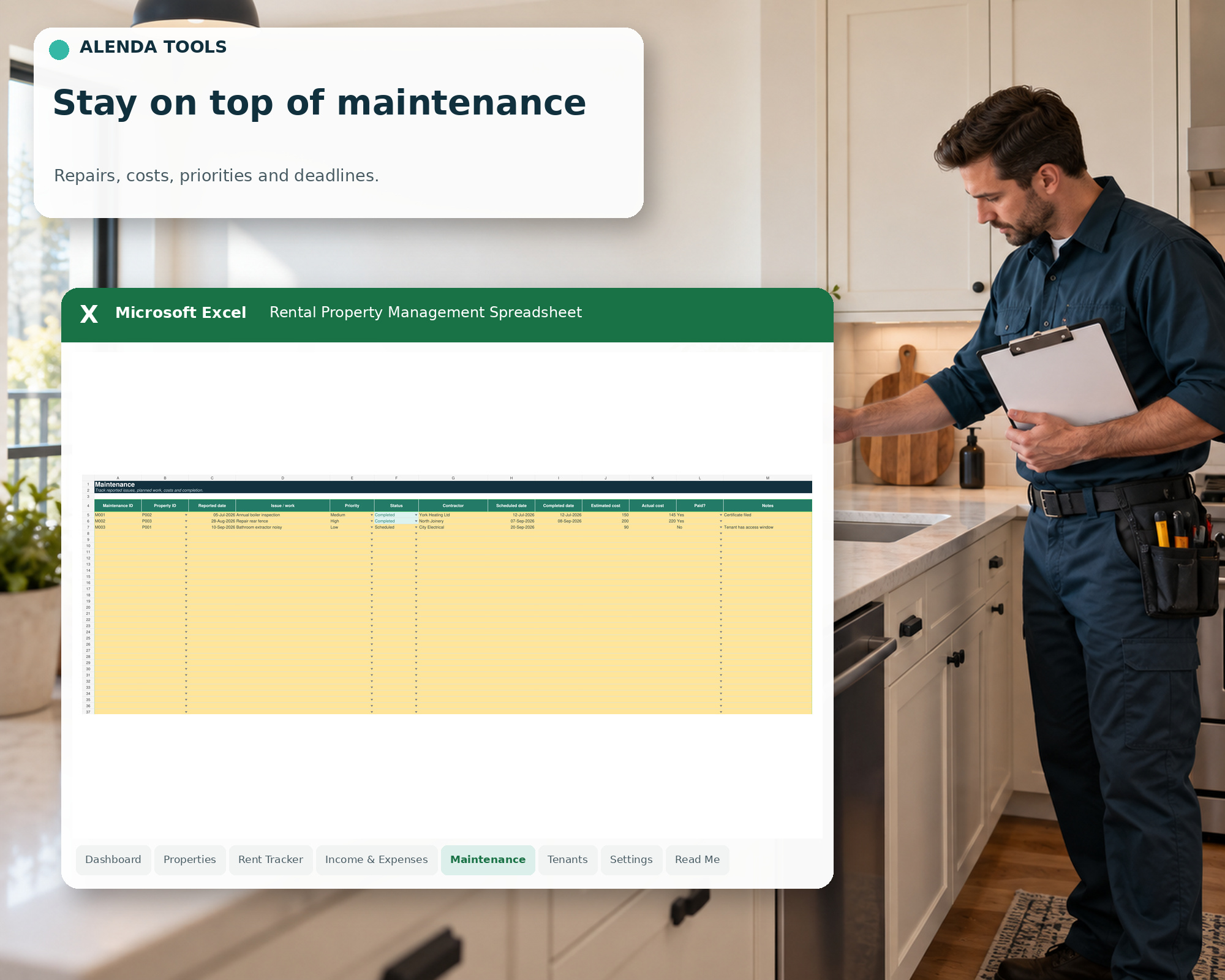Viewport: 1225px width, 980px height.
Task: Select the 'Certificate filed' note cell
Action: click(x=767, y=515)
